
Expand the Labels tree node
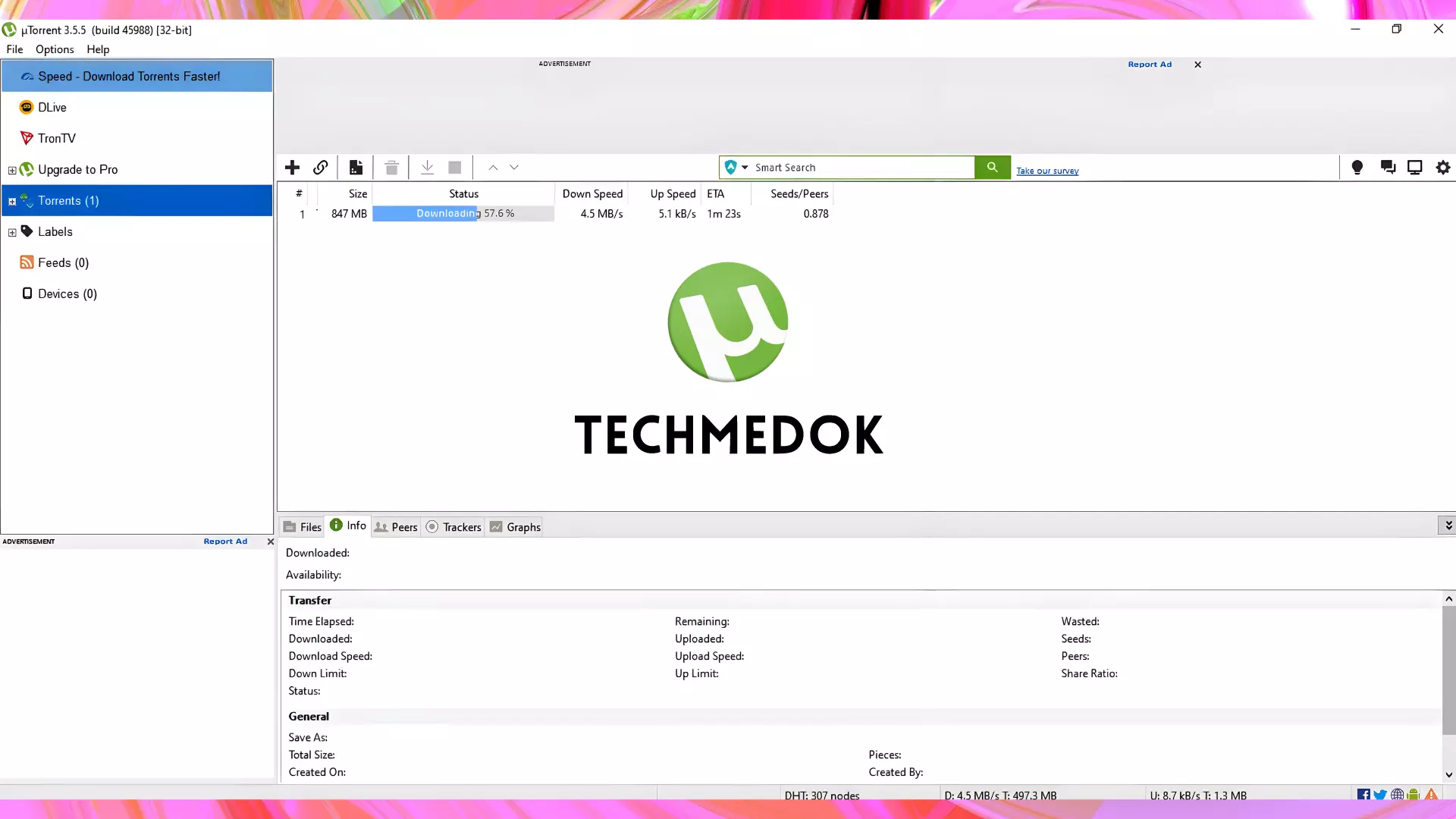12,233
